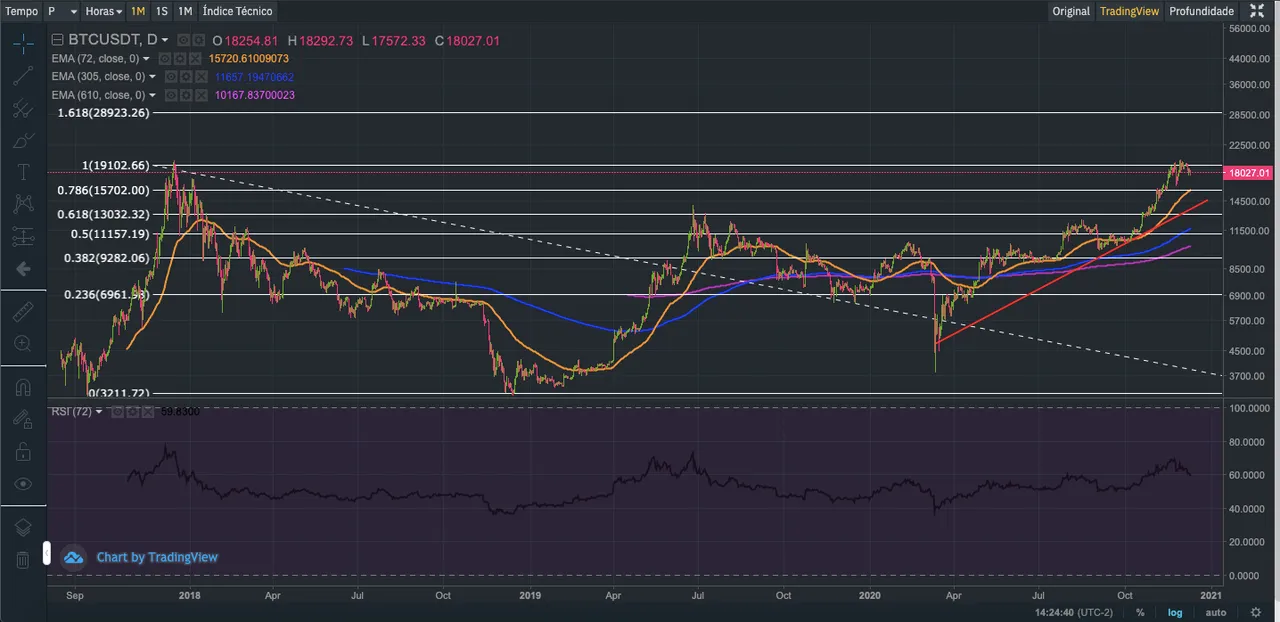Viewport: 1280px width, 622px height.
Task: Select the crosshair cursor tool
Action: click(x=22, y=43)
